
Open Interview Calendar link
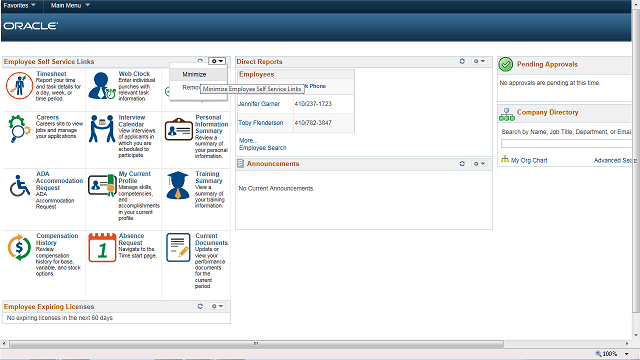[131, 121]
